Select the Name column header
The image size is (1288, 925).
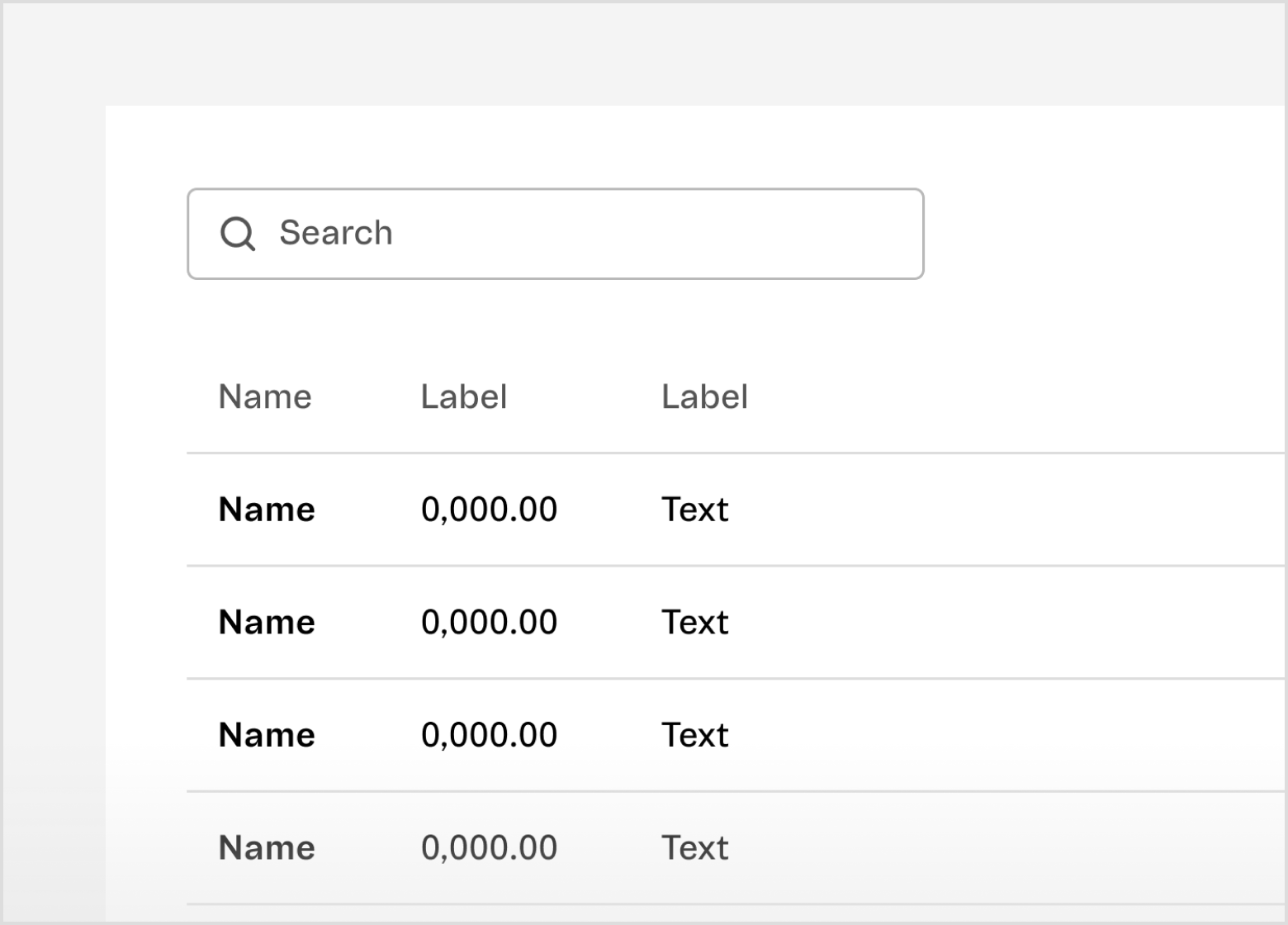[x=265, y=397]
